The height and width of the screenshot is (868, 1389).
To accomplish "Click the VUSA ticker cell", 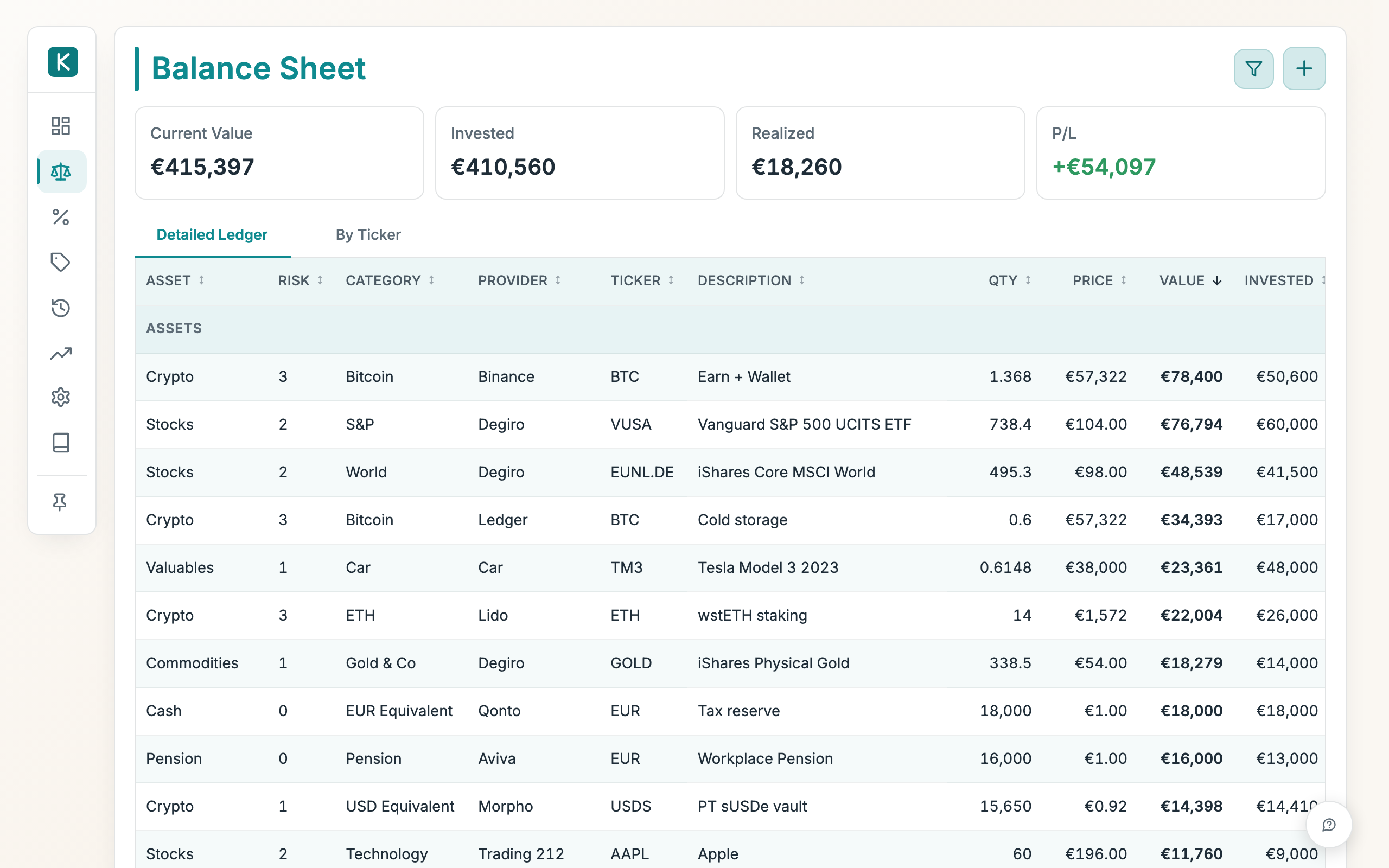I will (x=631, y=424).
